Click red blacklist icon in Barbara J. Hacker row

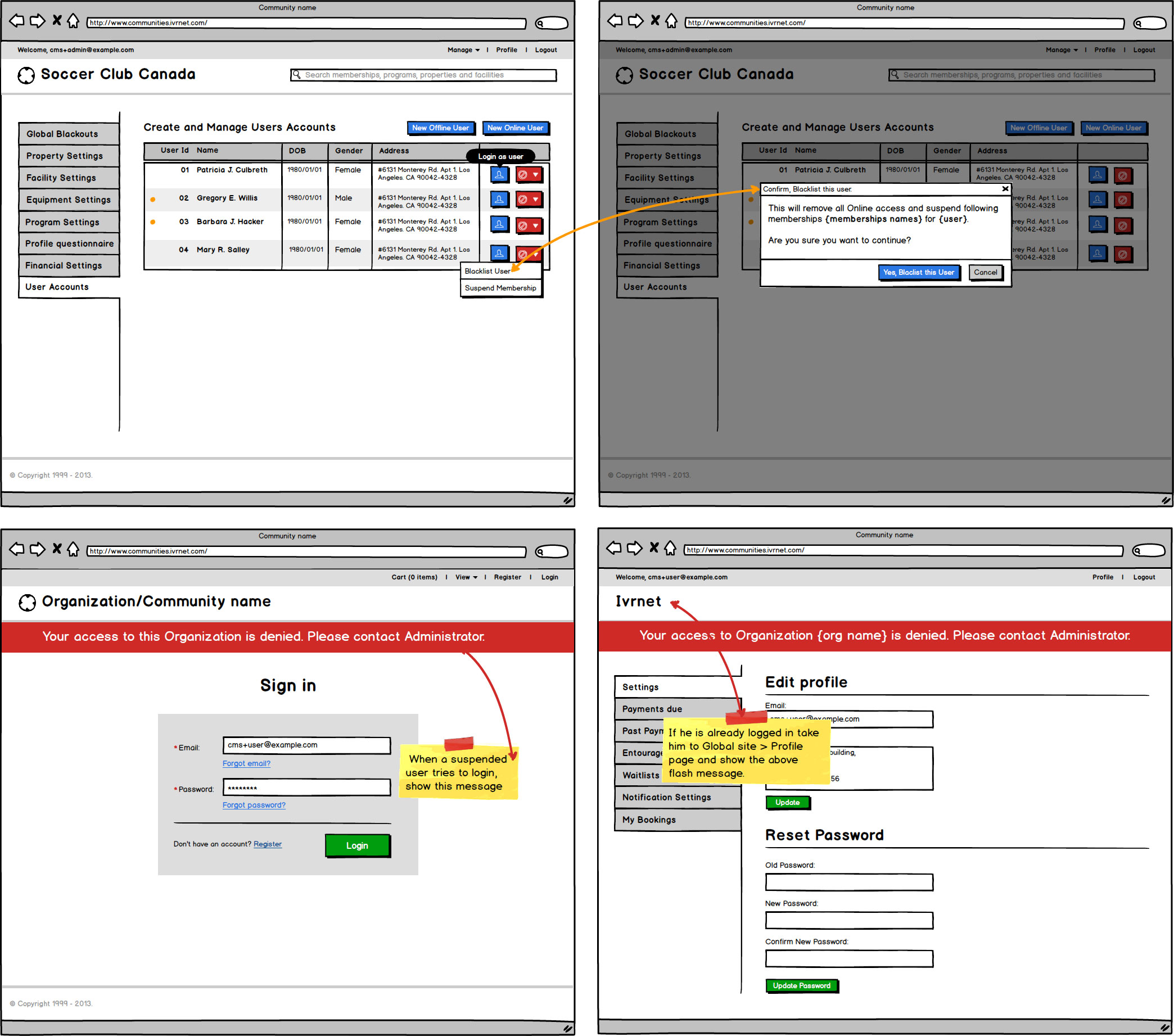click(x=523, y=225)
